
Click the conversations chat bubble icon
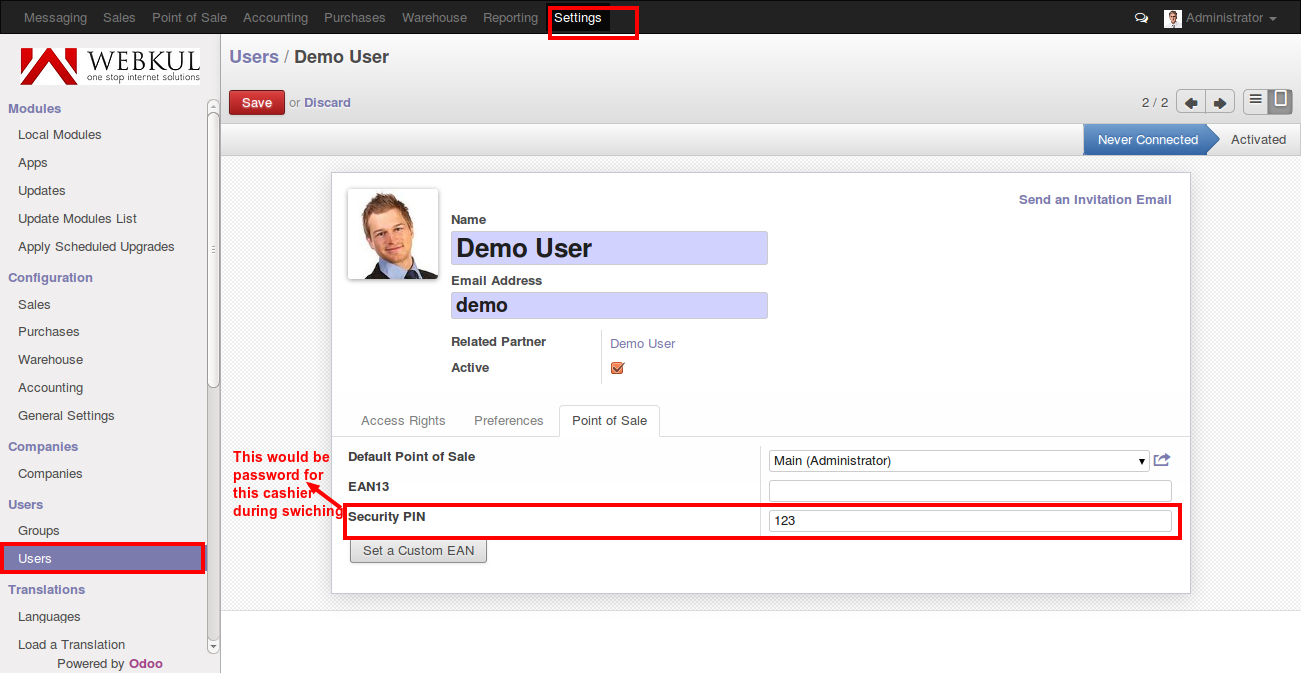[1141, 18]
